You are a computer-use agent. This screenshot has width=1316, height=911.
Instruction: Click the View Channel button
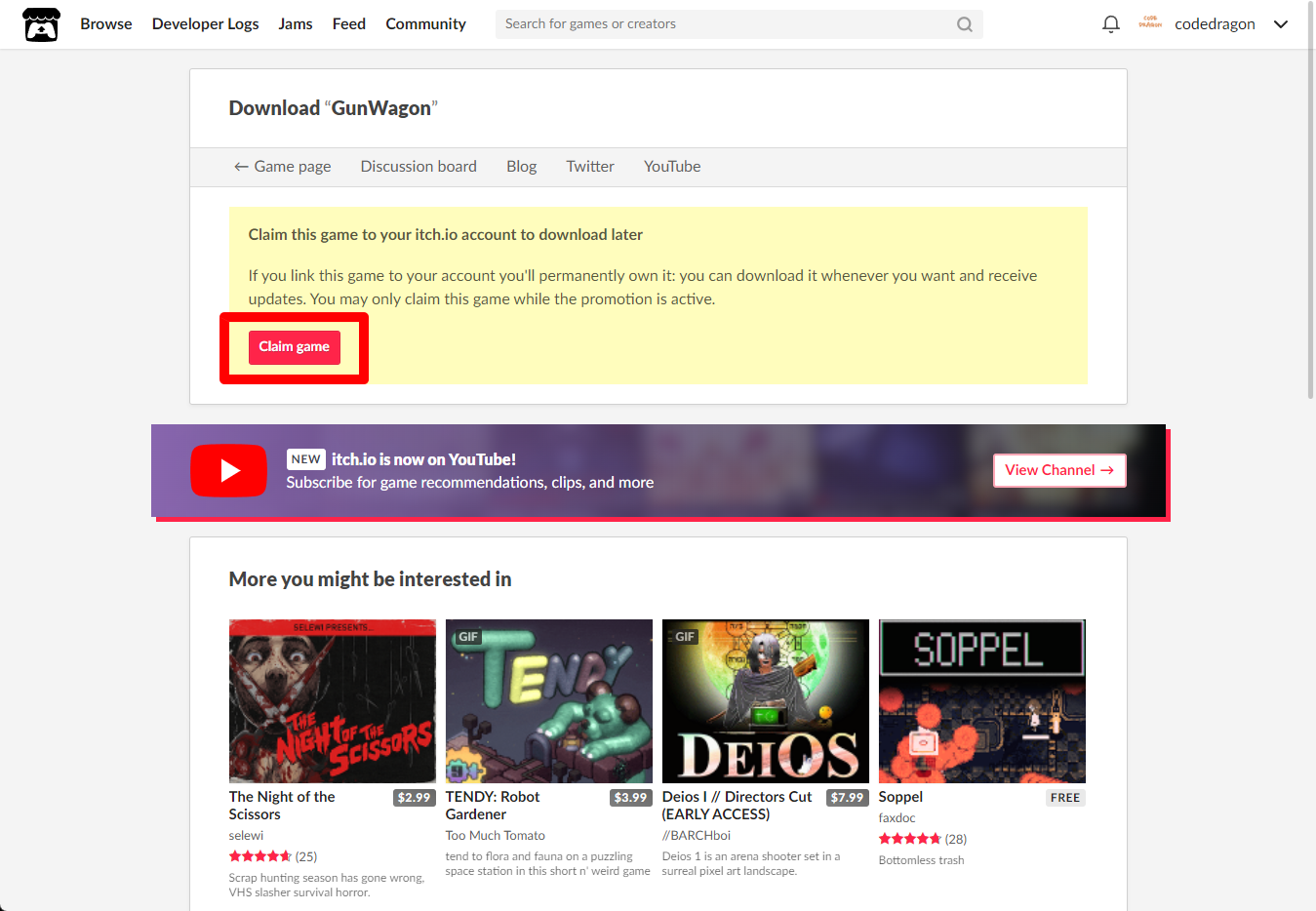1059,470
